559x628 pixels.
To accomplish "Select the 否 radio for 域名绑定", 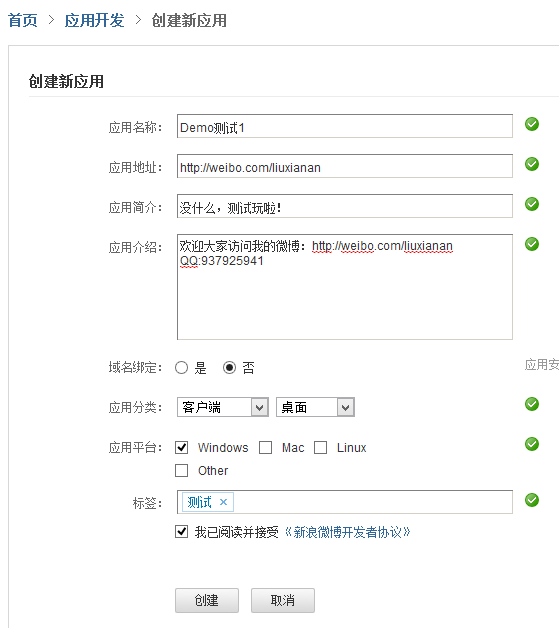I will point(229,367).
